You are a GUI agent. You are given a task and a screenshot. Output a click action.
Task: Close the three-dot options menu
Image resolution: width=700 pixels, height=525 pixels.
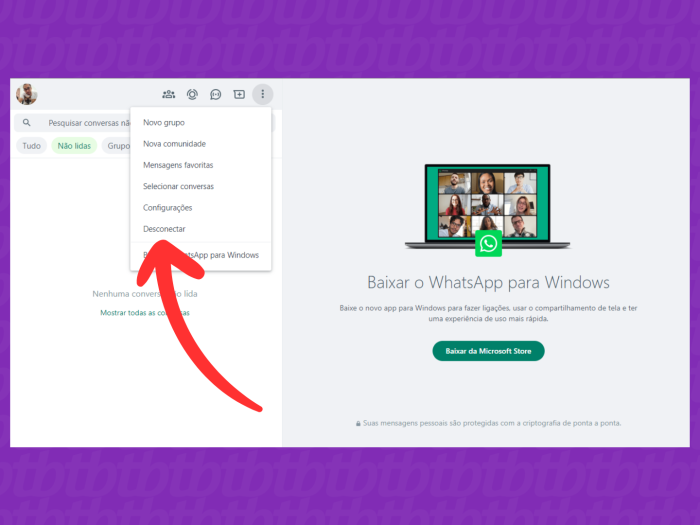pos(262,94)
